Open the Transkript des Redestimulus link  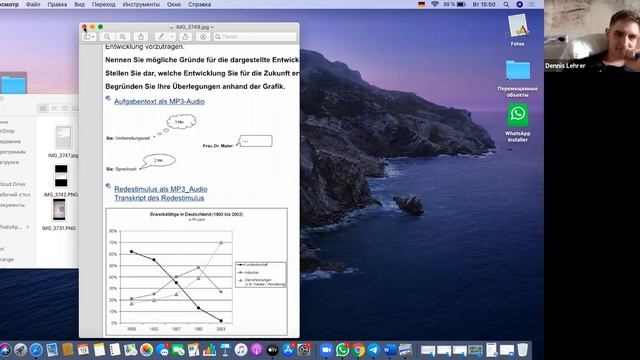(159, 198)
